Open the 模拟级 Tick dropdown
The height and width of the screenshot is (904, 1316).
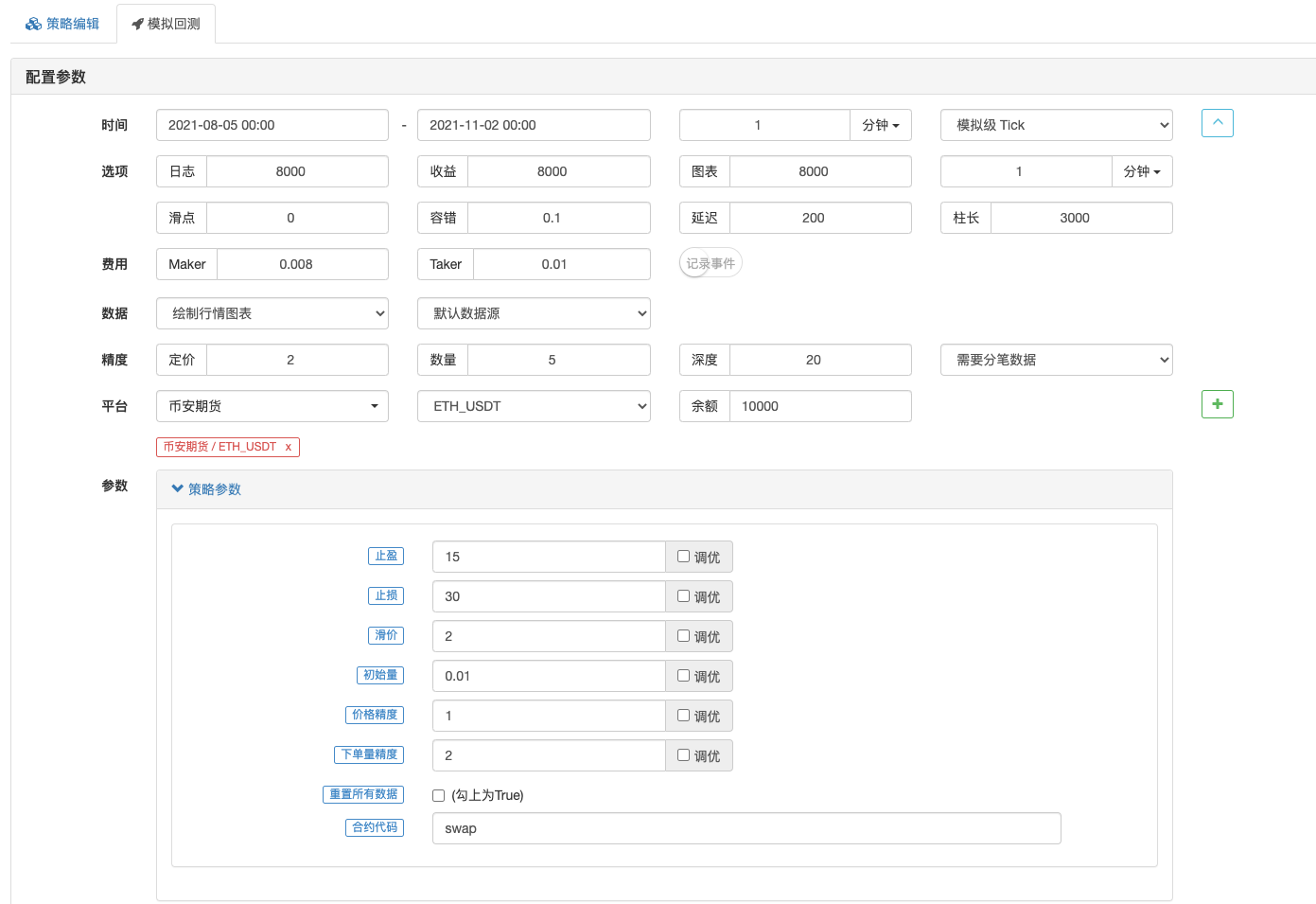1056,125
